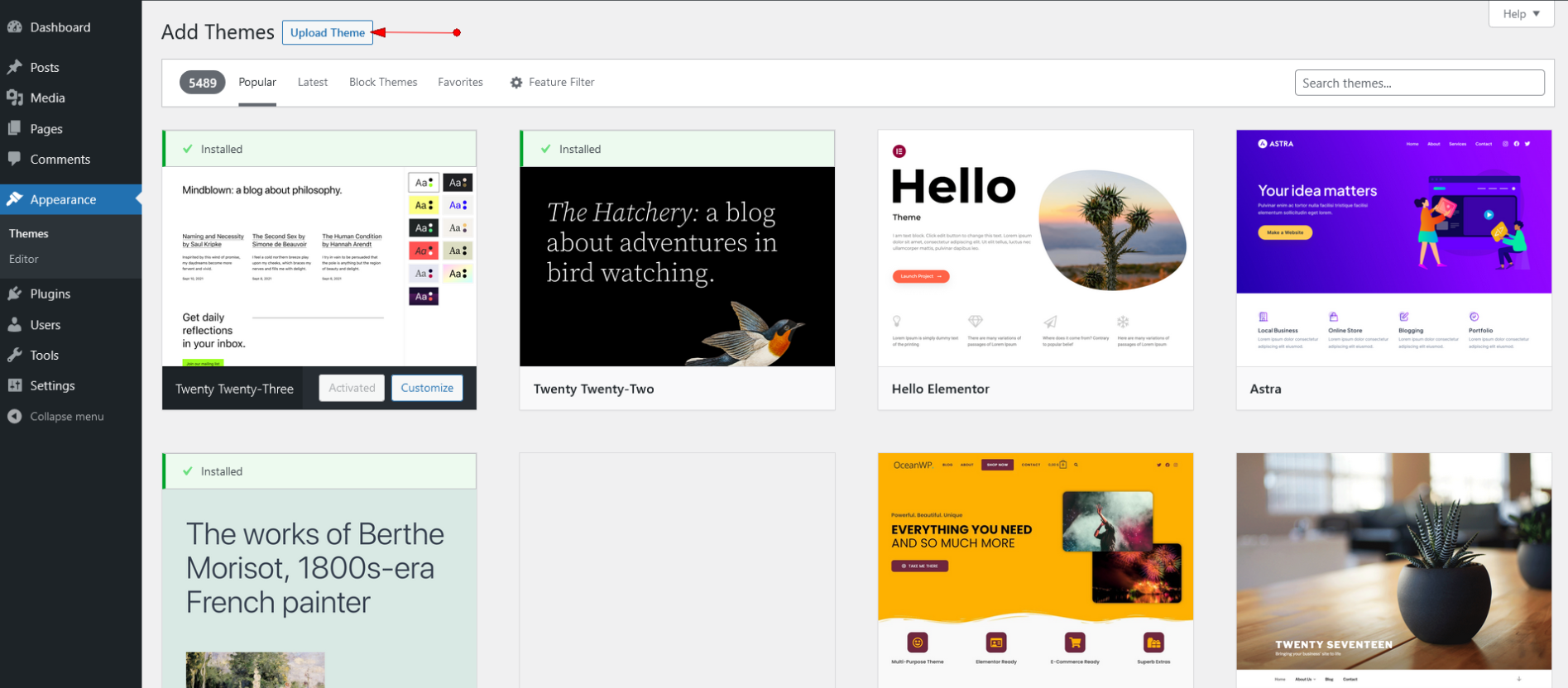1568x688 pixels.
Task: Click the Posts pin icon
Action: coord(15,67)
